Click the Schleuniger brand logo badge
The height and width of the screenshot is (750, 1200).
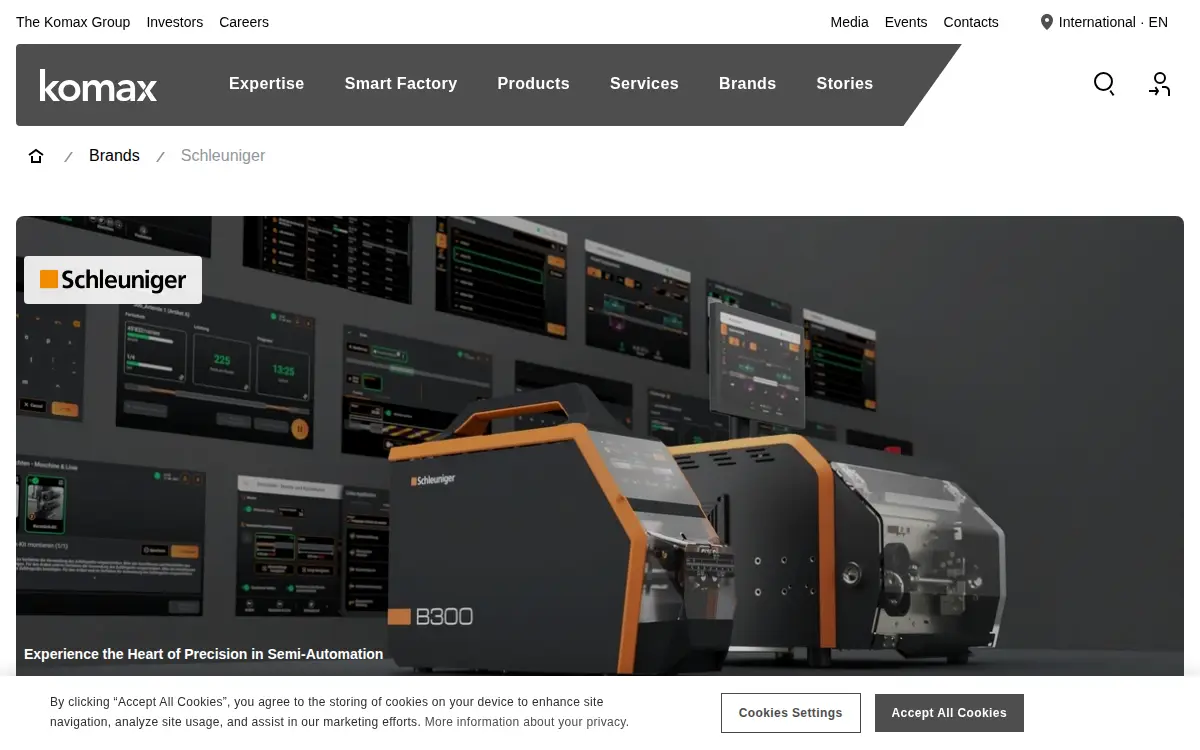(x=113, y=280)
